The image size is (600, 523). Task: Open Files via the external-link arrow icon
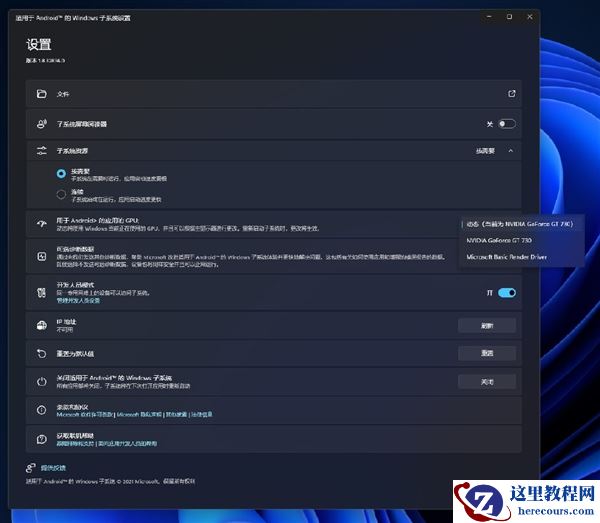(x=512, y=94)
